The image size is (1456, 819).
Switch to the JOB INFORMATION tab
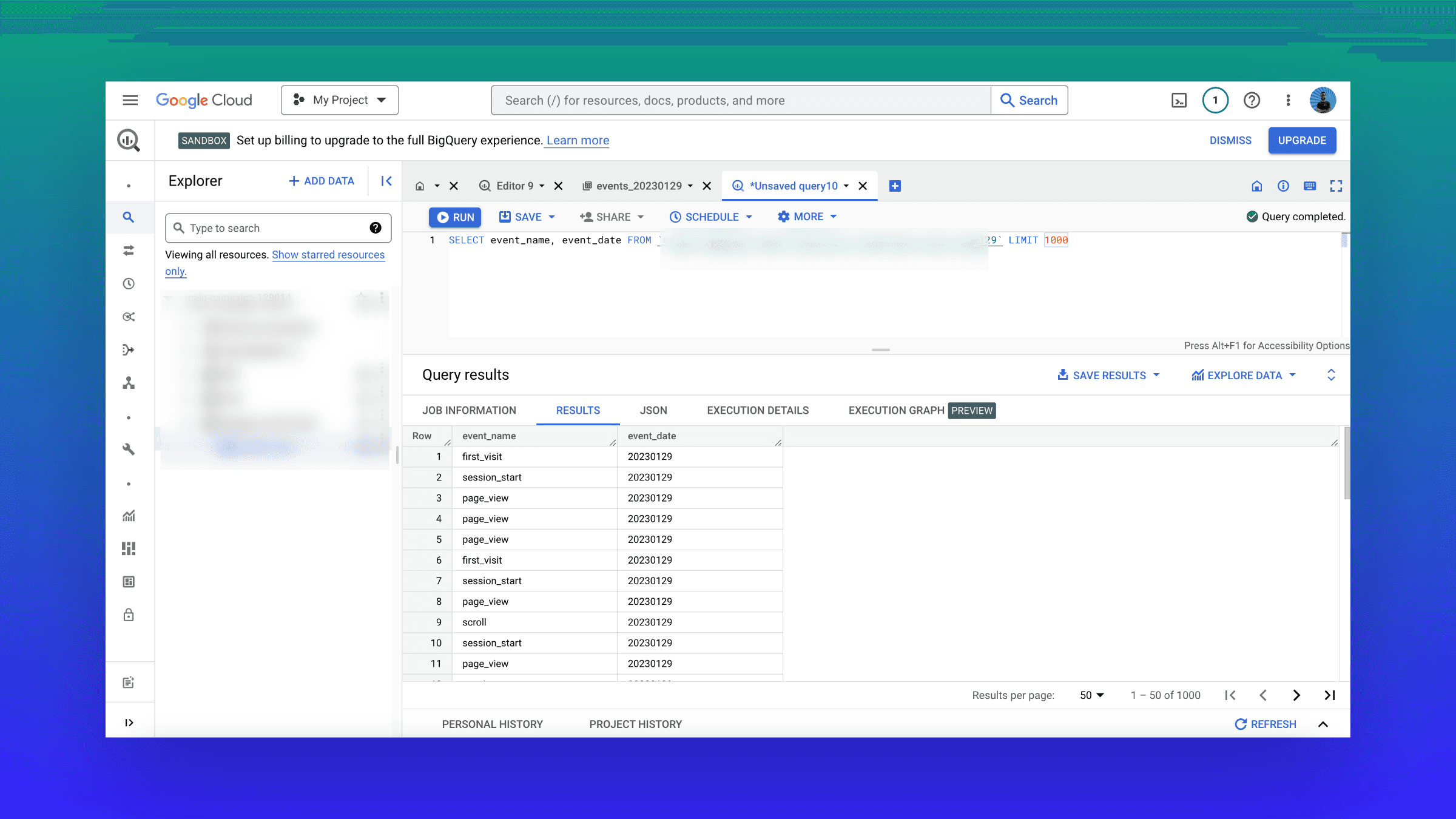(x=469, y=411)
